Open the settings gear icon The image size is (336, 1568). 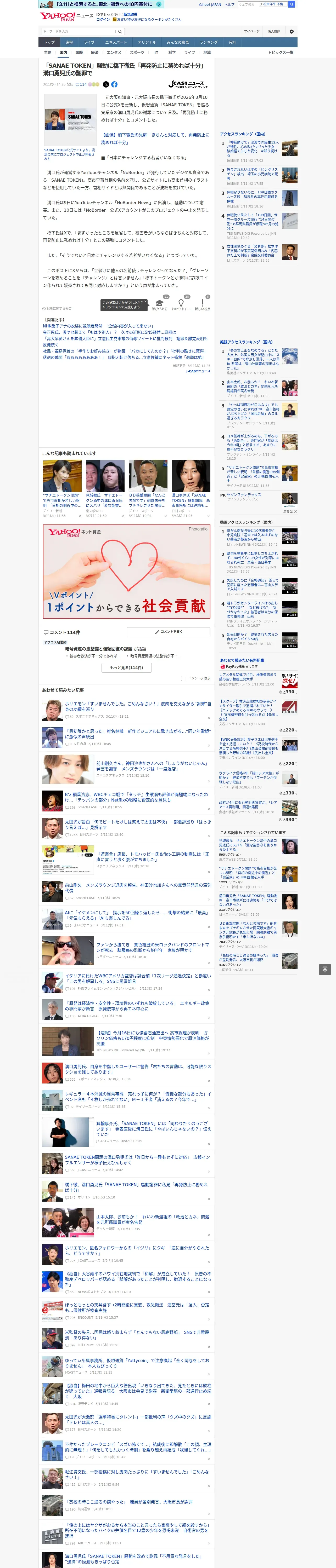292,32
